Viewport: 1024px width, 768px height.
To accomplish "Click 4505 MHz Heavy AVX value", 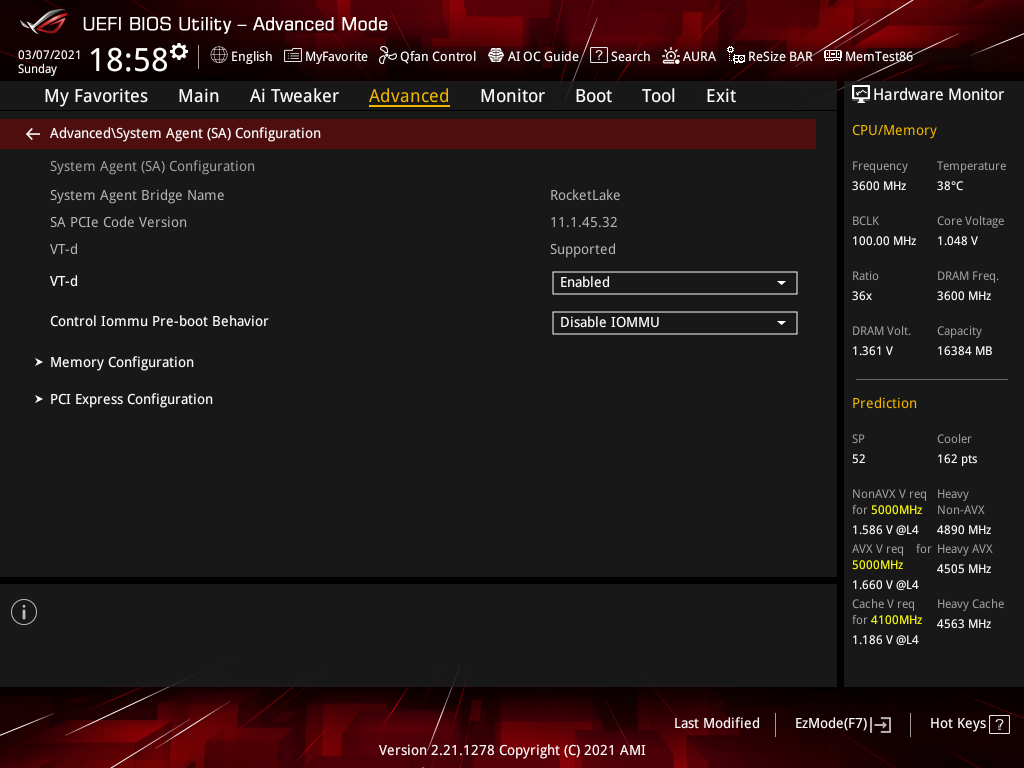I will coord(964,569).
